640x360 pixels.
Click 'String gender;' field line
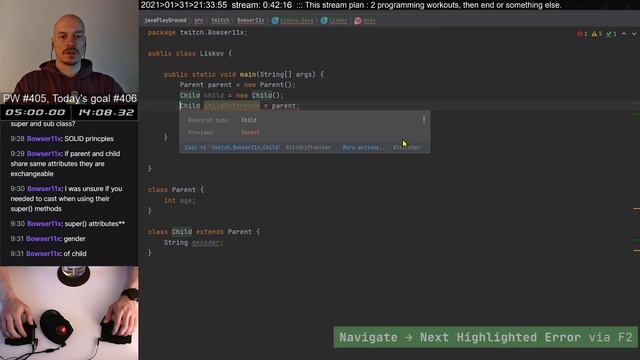[193, 242]
